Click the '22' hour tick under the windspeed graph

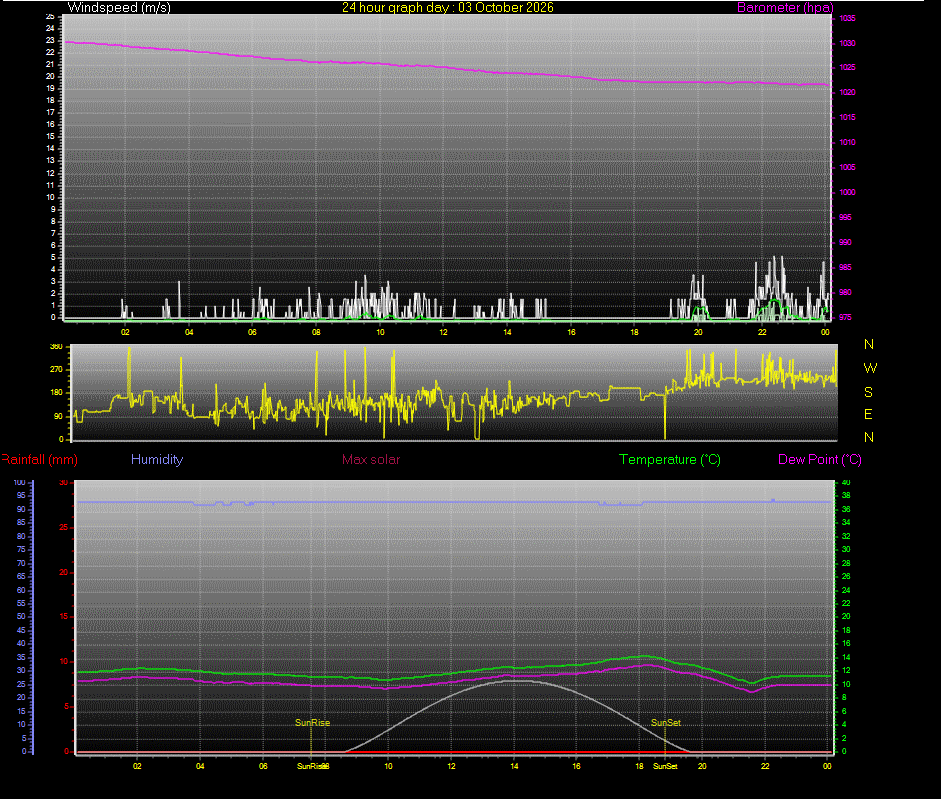coord(762,332)
